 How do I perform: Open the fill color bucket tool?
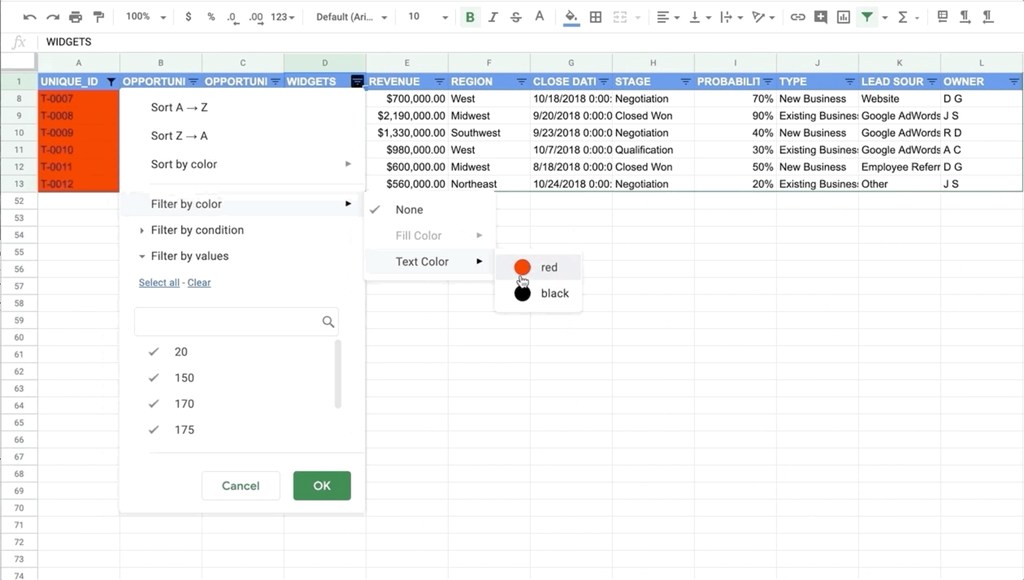571,17
